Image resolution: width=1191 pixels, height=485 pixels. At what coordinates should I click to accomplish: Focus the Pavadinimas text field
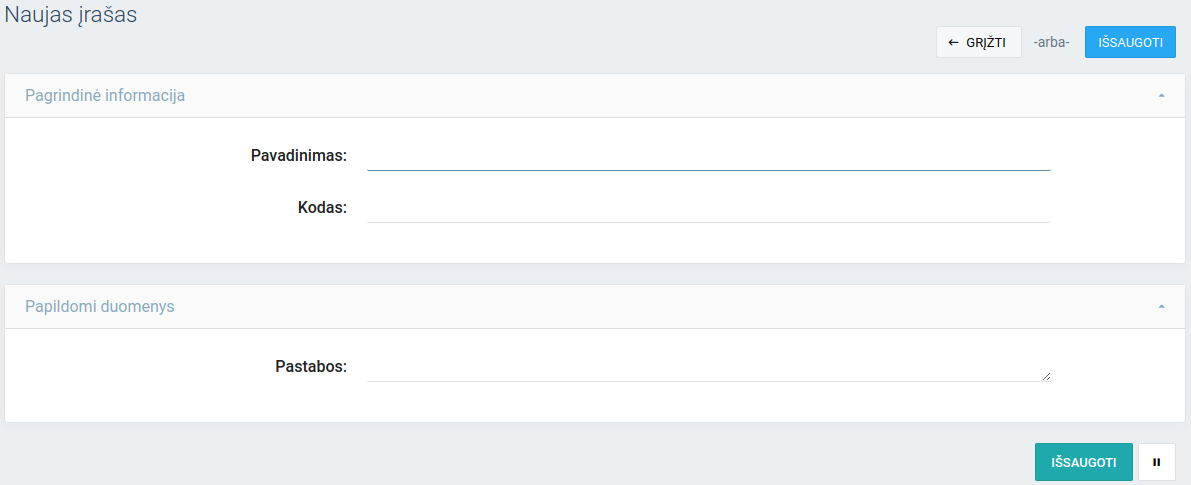click(708, 156)
